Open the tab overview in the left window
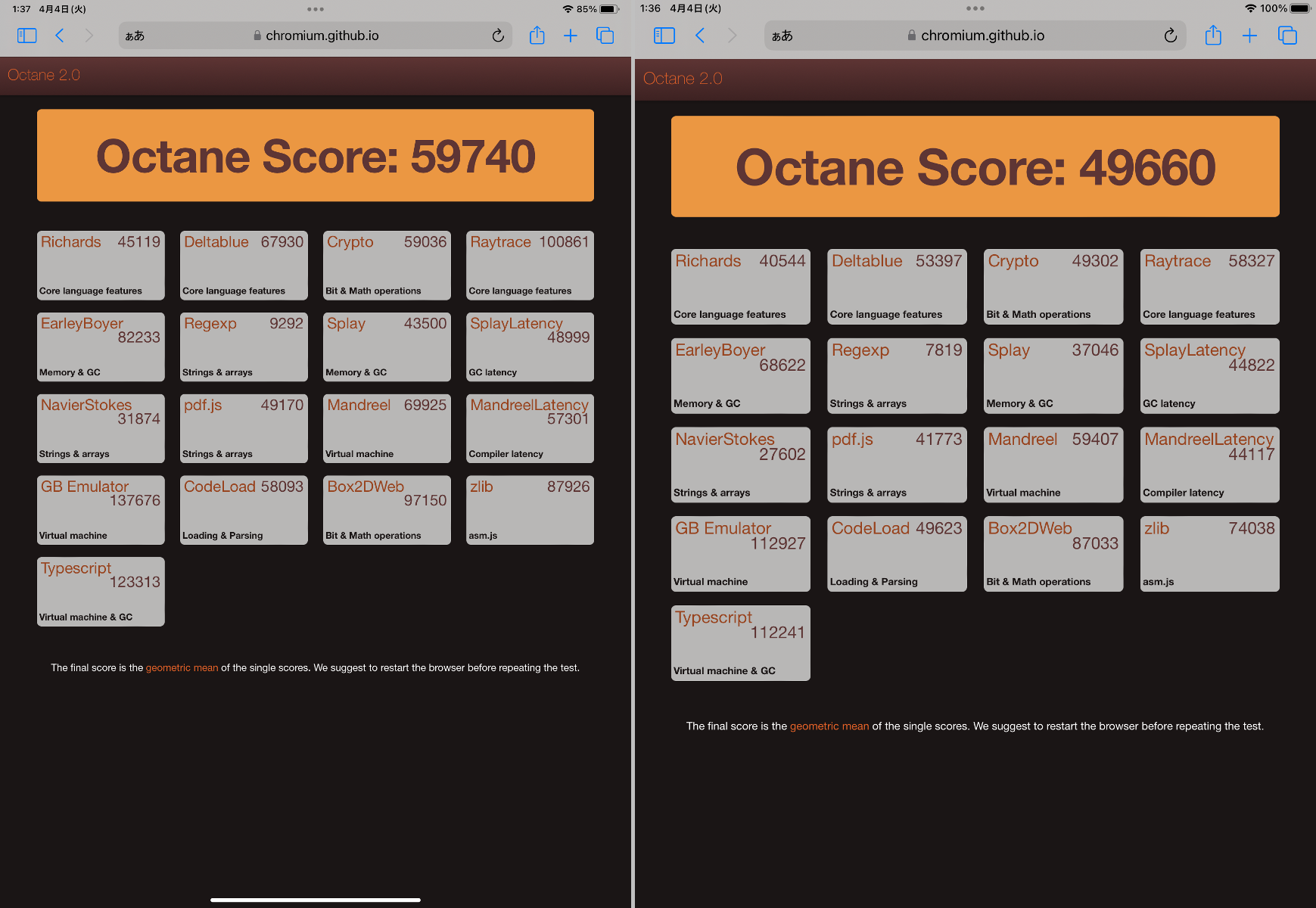The image size is (1316, 908). coord(605,35)
